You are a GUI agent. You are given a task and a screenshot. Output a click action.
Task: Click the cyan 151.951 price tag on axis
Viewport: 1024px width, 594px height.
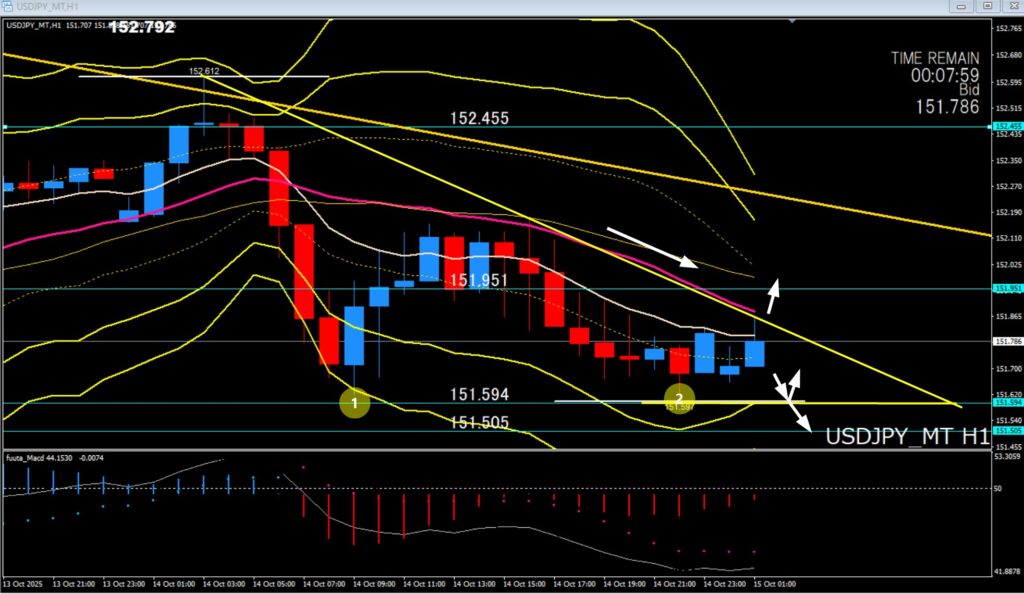coord(1006,288)
